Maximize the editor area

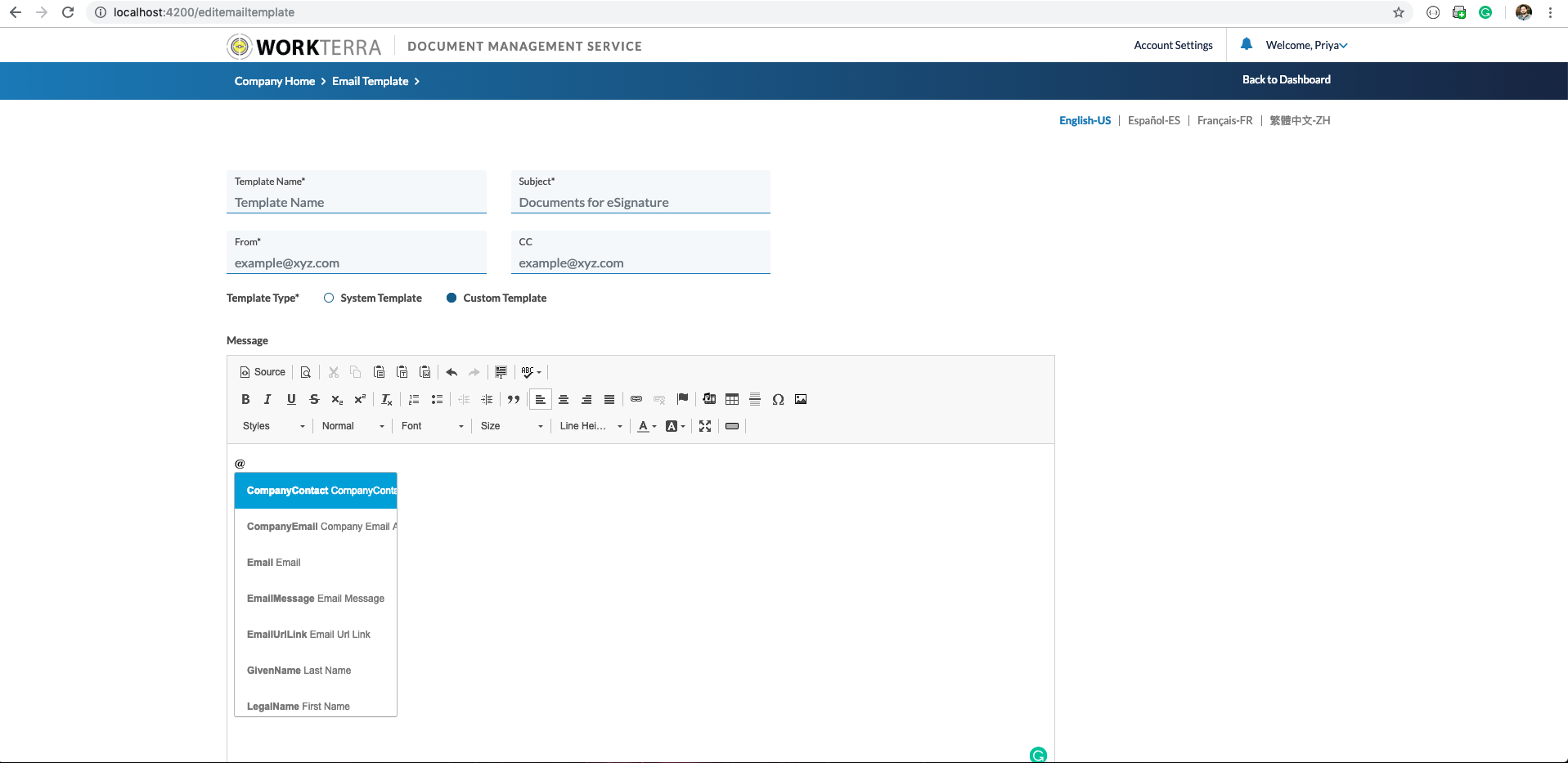pyautogui.click(x=705, y=426)
